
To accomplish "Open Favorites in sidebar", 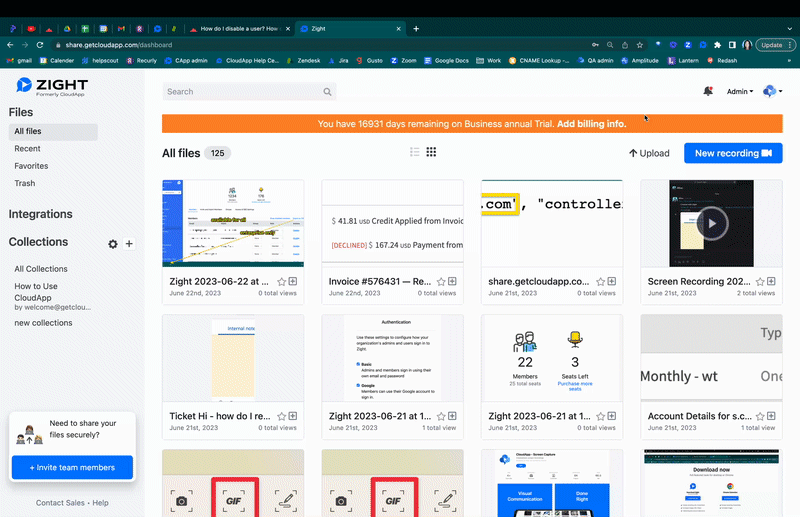I will pos(31,166).
